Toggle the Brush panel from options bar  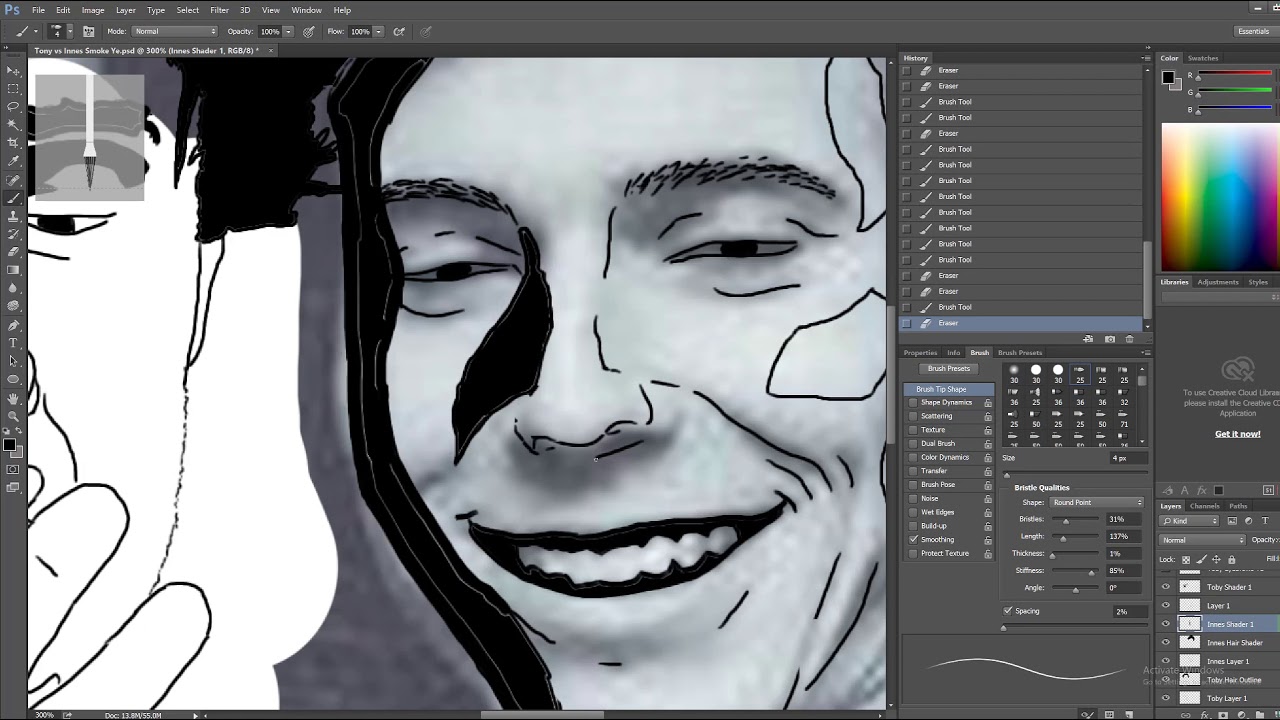(88, 31)
